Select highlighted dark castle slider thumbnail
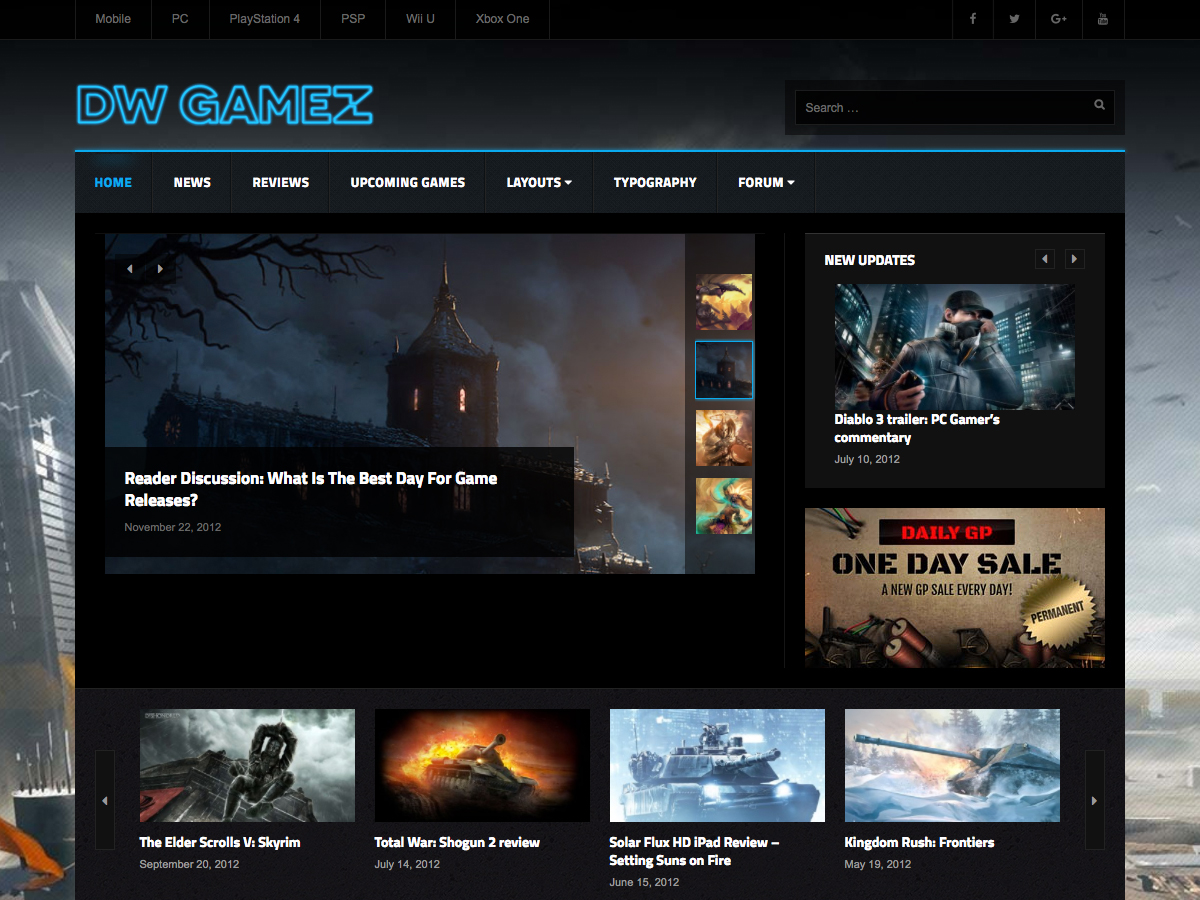Image resolution: width=1200 pixels, height=900 pixels. pos(724,370)
